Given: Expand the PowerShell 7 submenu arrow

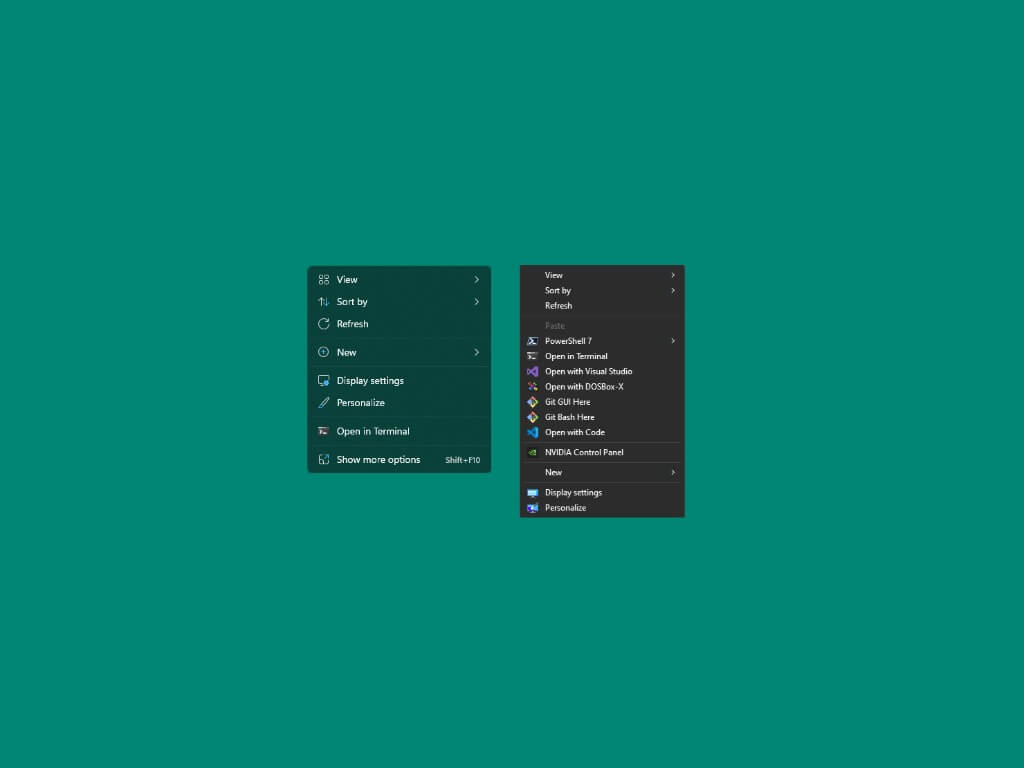Looking at the screenshot, I should (673, 341).
